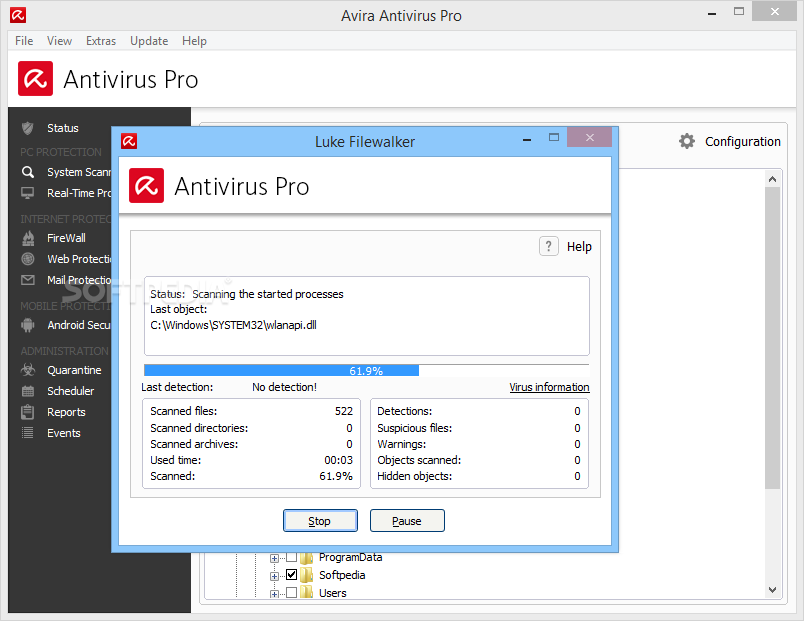Select the FireWall sidebar label
The height and width of the screenshot is (621, 804).
(x=66, y=238)
